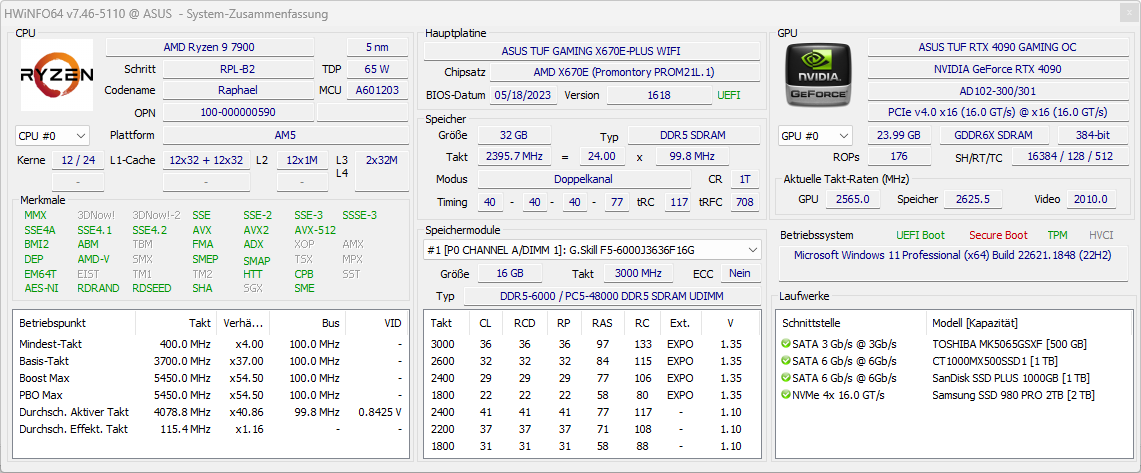Image resolution: width=1141 pixels, height=473 pixels.
Task: Click the Samsung SSD 980 PRO 2TB entry
Action: pyautogui.click(x=1013, y=395)
